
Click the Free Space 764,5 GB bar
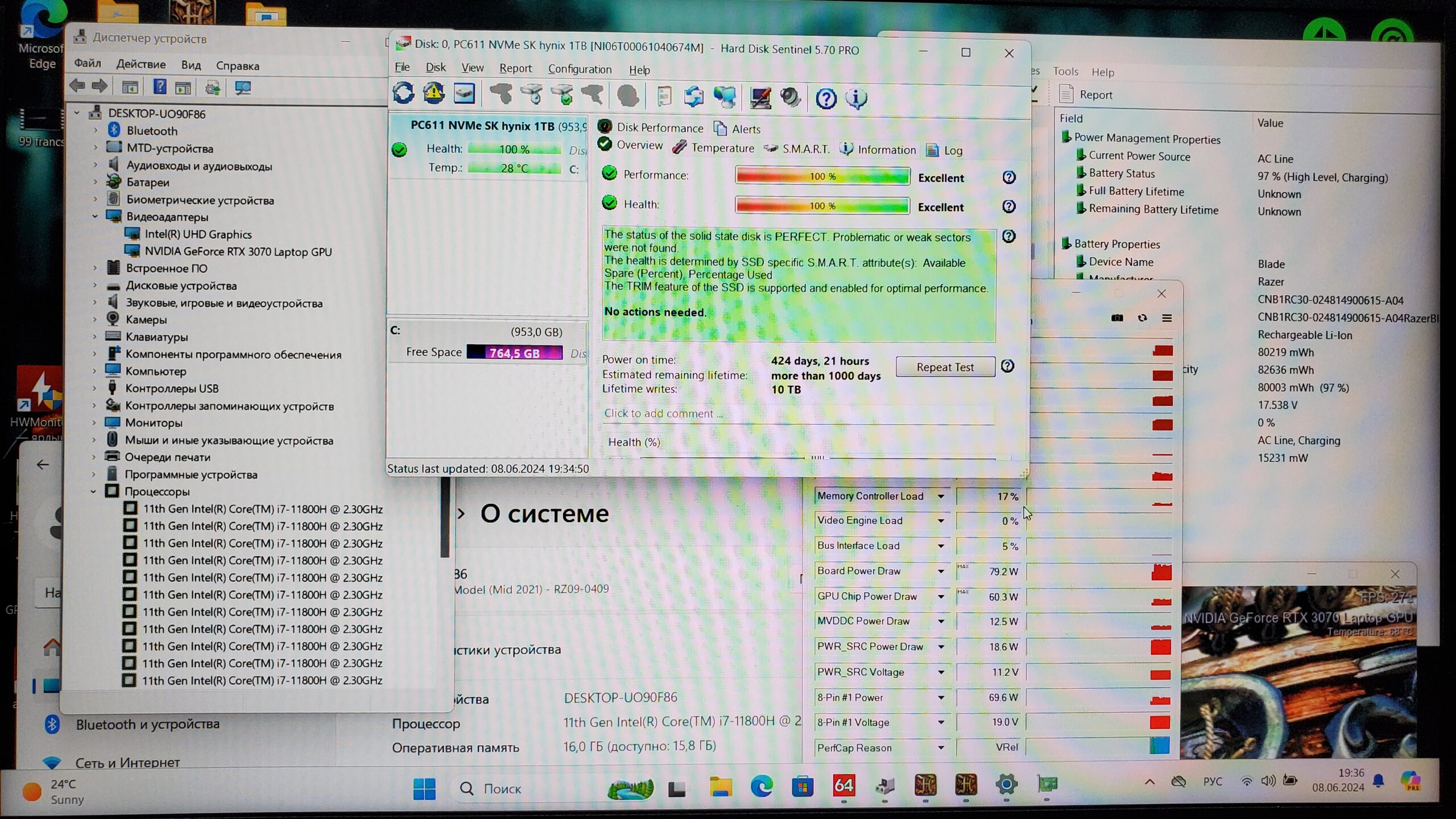coord(514,353)
